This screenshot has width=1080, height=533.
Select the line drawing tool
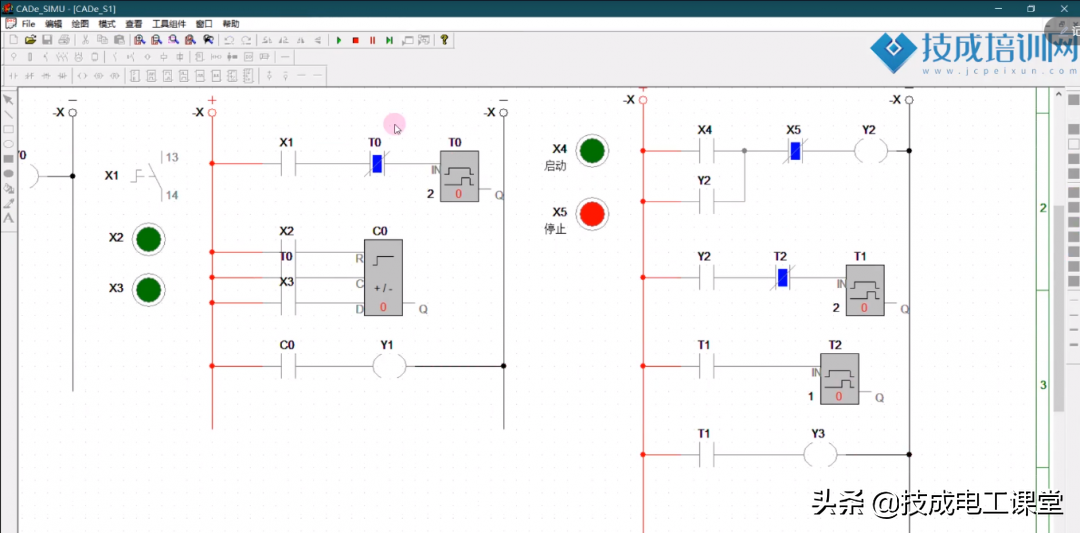[9, 114]
